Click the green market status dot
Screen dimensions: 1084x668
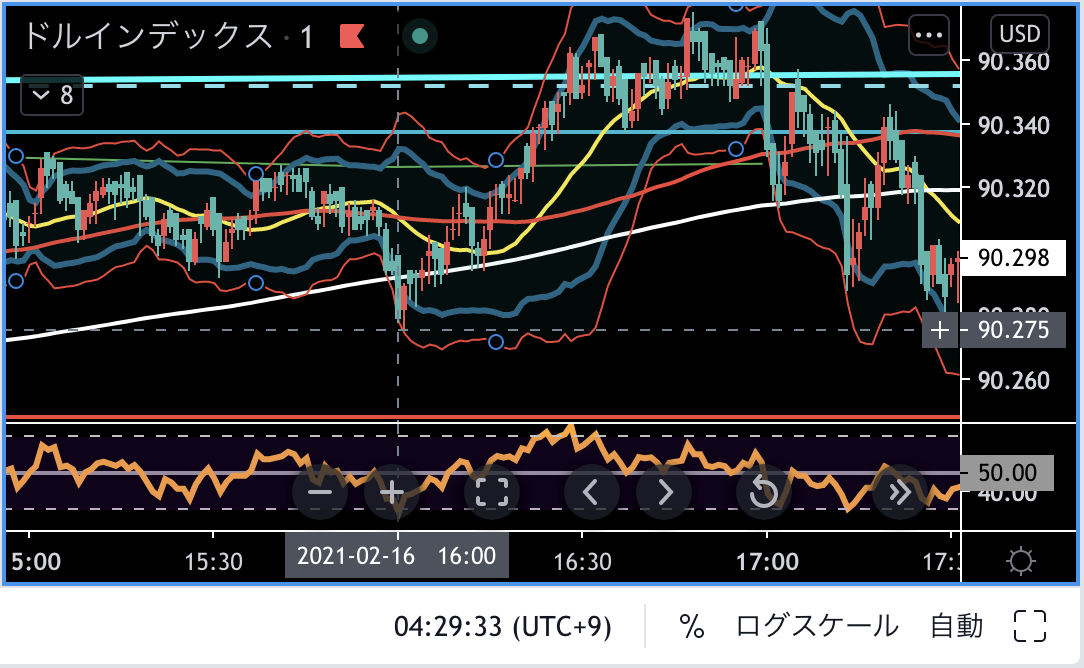[x=421, y=37]
